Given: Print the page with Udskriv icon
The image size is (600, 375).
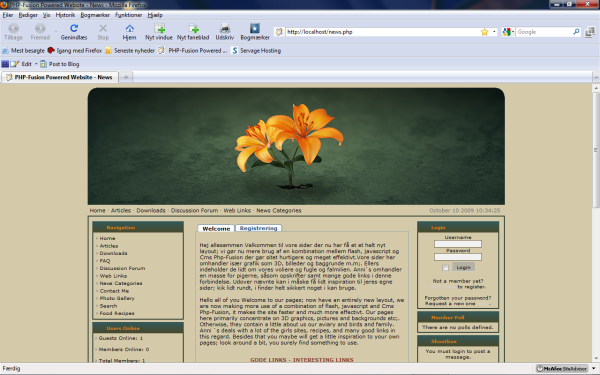Looking at the screenshot, I should [225, 28].
